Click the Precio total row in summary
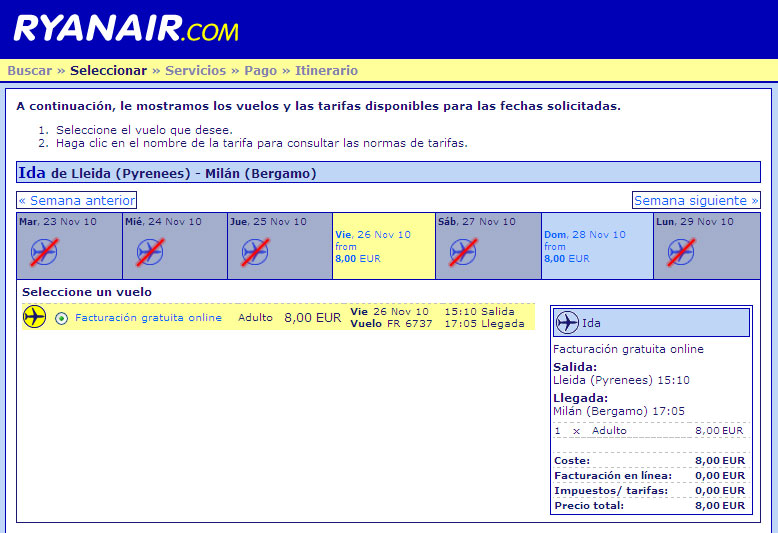 point(648,506)
